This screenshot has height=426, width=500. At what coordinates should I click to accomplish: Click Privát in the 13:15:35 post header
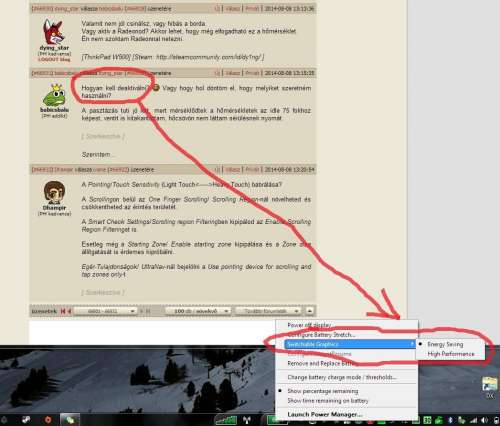point(252,73)
